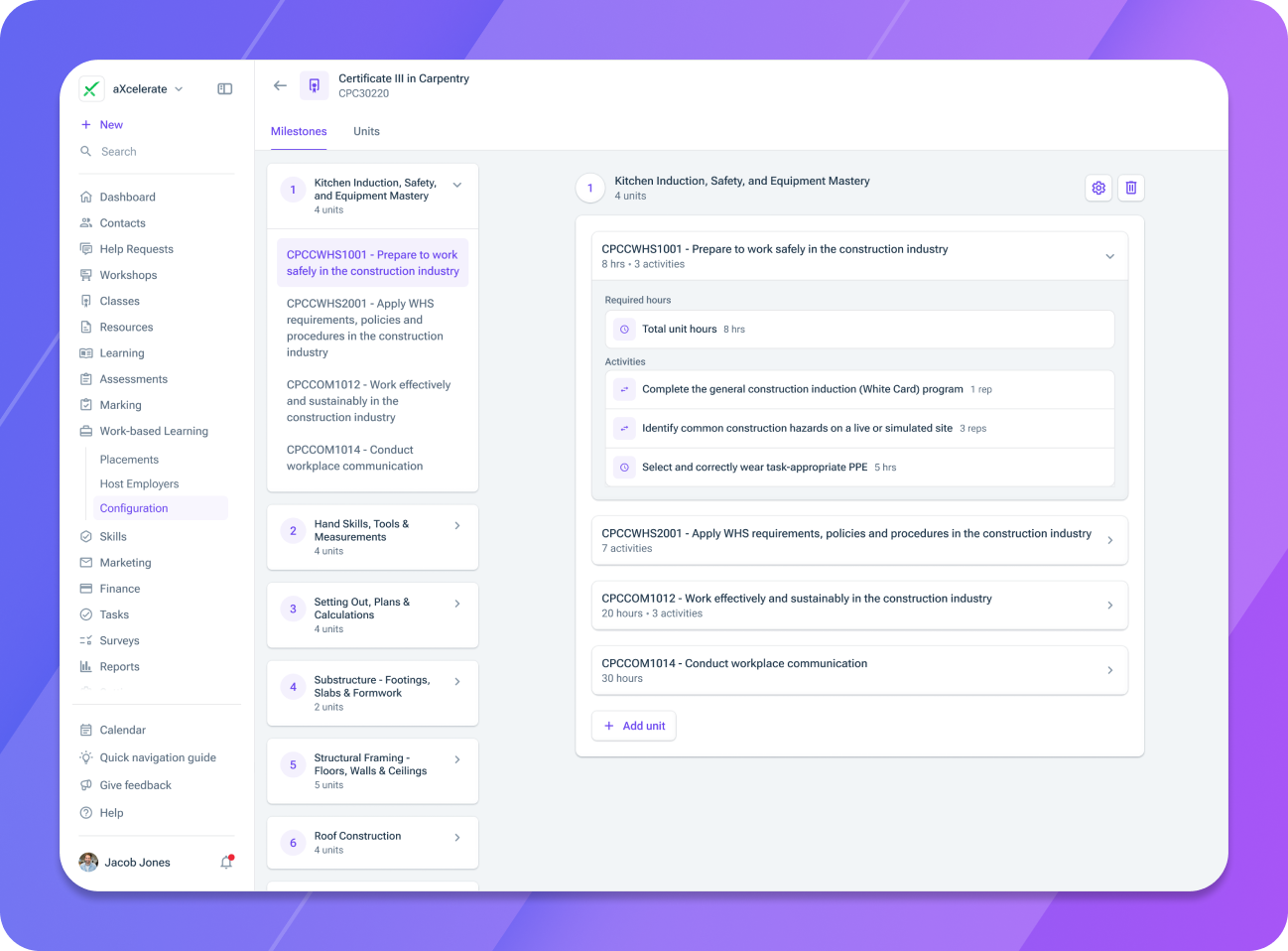1288x951 pixels.
Task: Click the Jacob Jones user name
Action: (137, 863)
